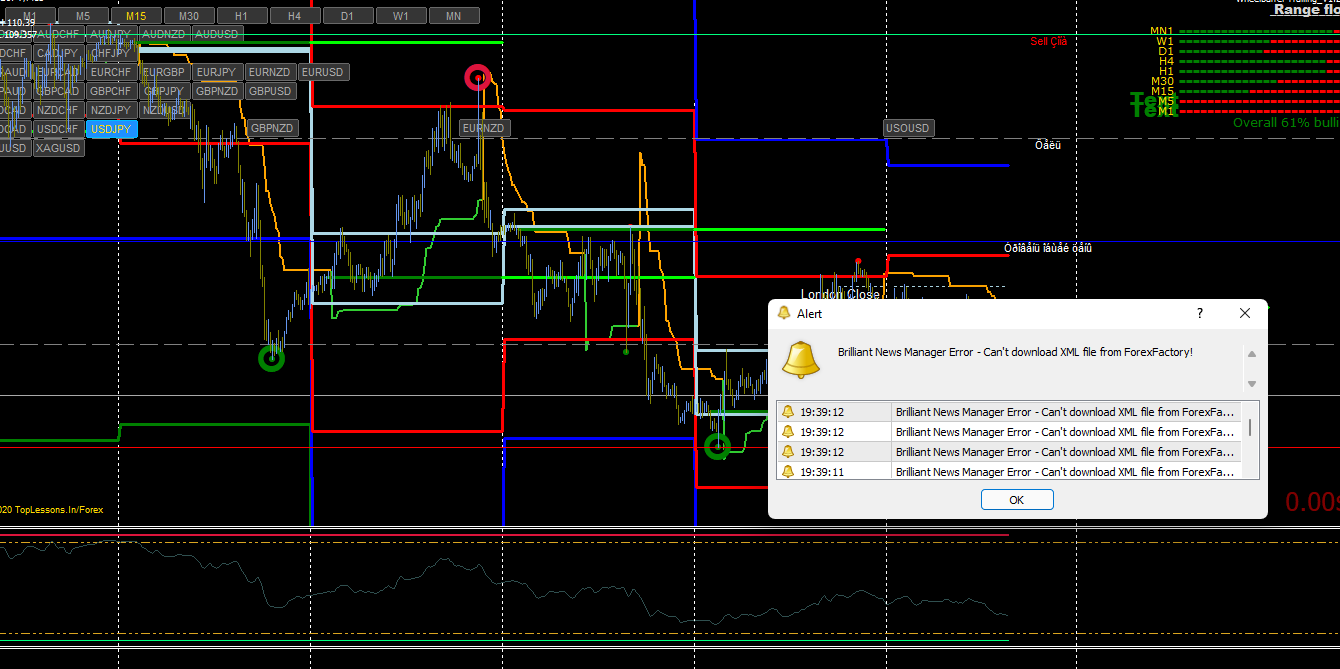
Task: Select the USDCHF symbol button
Action: (x=58, y=129)
